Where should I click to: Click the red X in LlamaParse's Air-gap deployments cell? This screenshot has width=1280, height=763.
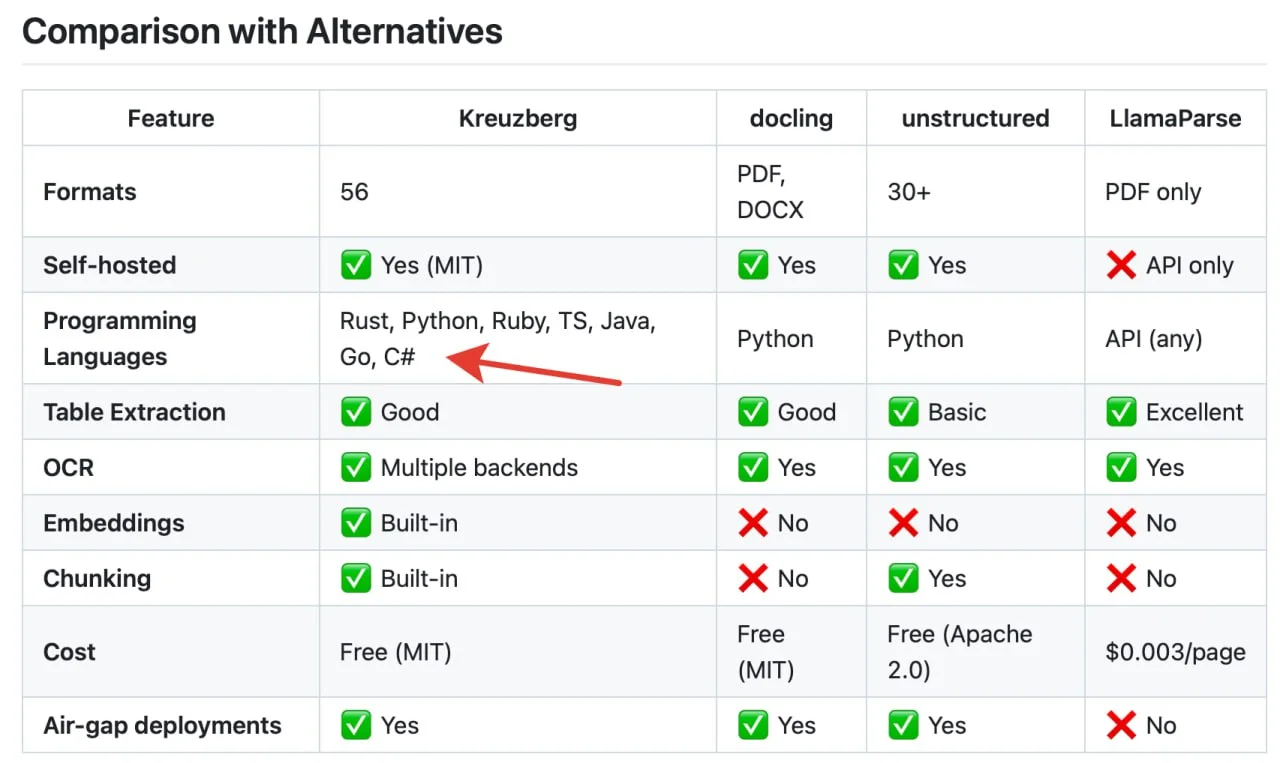tap(1121, 726)
